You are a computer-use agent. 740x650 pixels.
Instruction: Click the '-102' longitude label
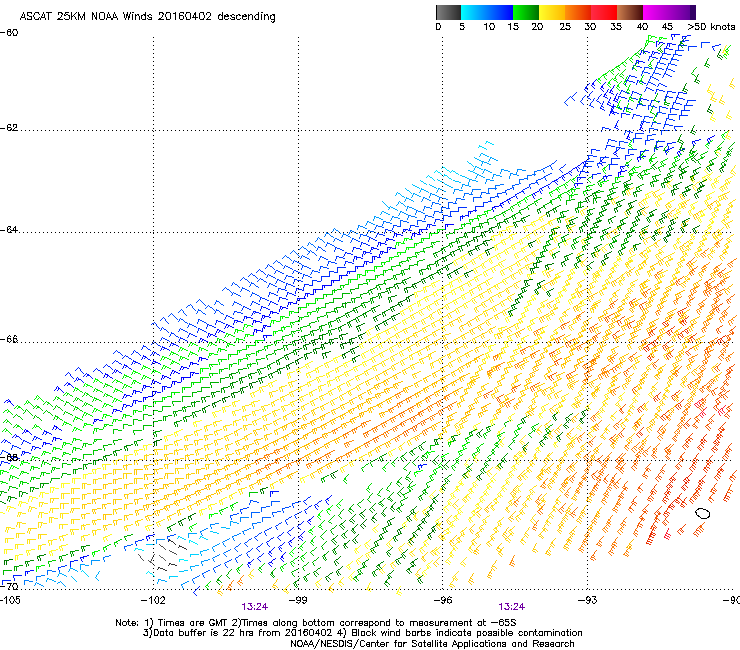pos(153,600)
